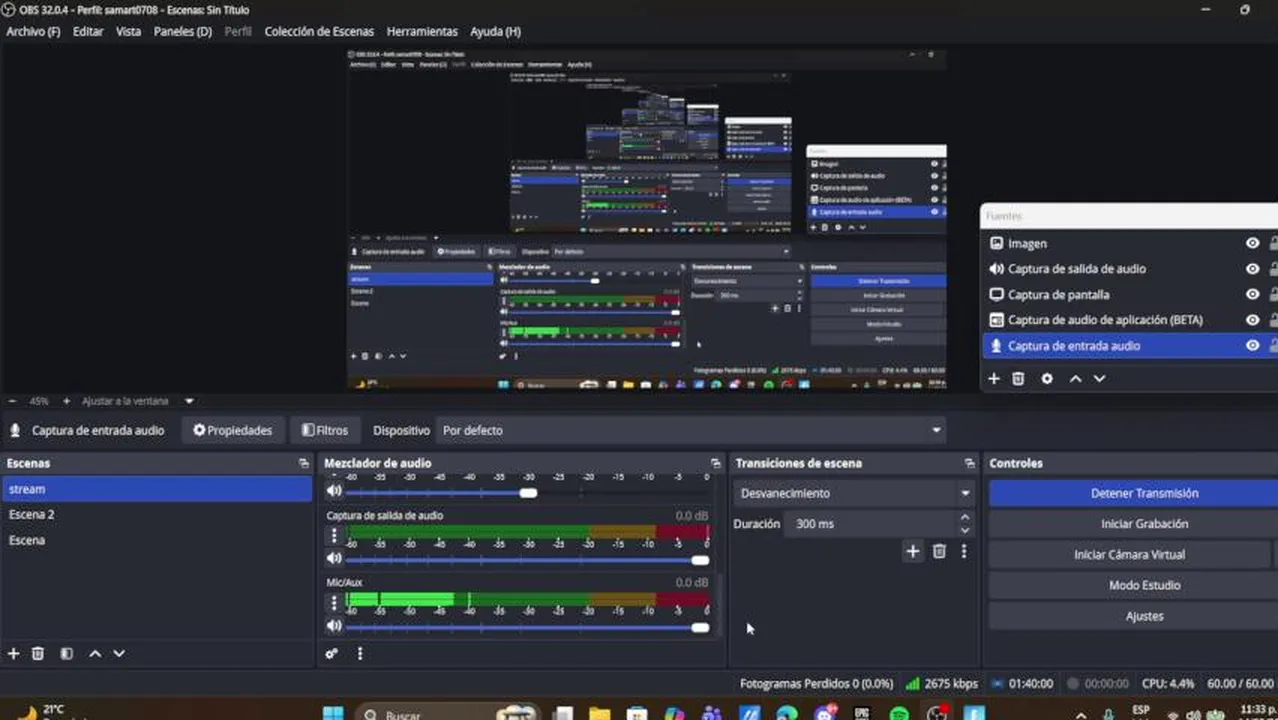
Task: Undock the Transiciones de escena panel
Action: click(969, 463)
